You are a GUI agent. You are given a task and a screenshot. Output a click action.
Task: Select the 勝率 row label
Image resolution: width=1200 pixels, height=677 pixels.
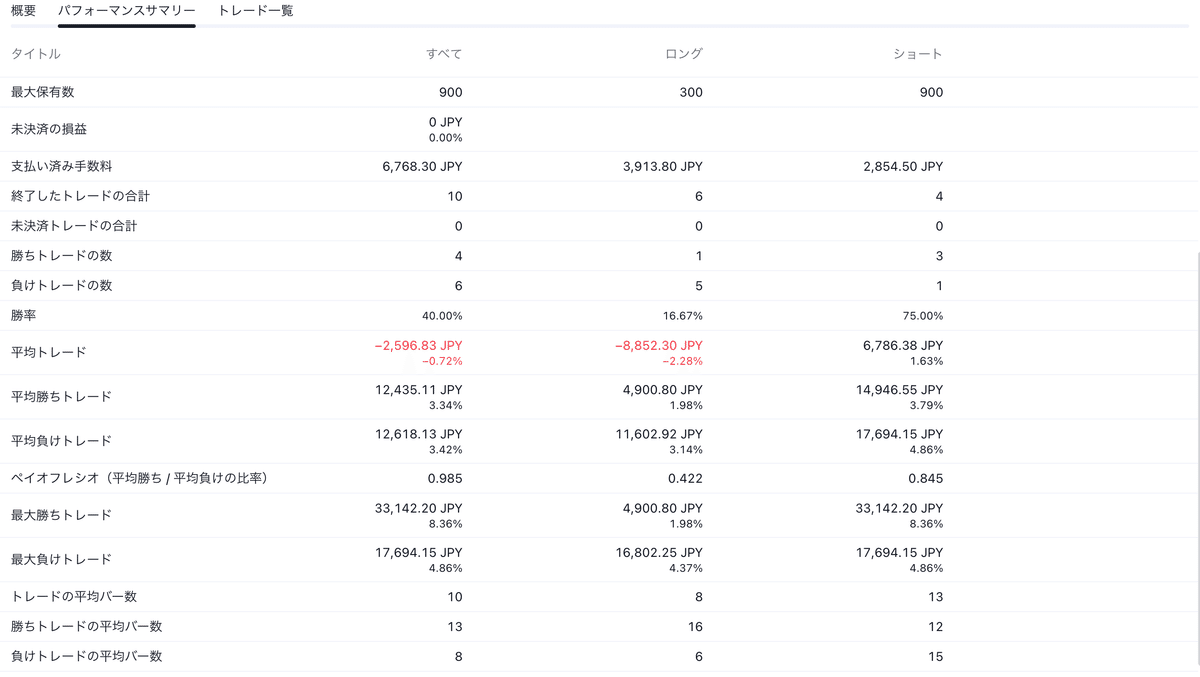(23, 316)
